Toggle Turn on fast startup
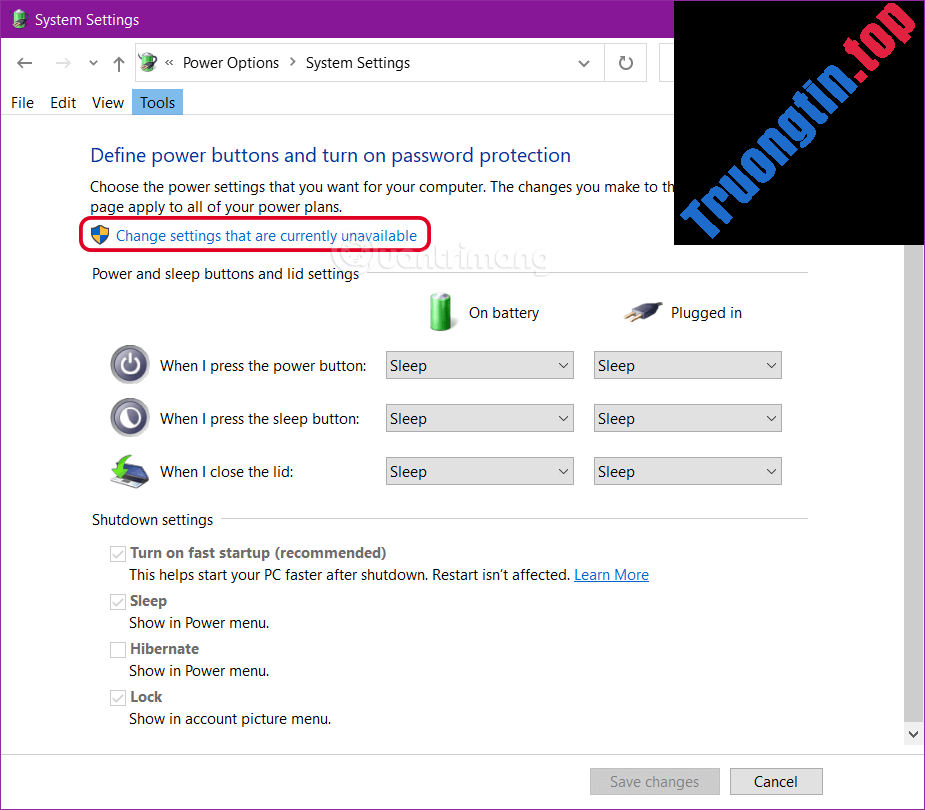 tap(117, 553)
